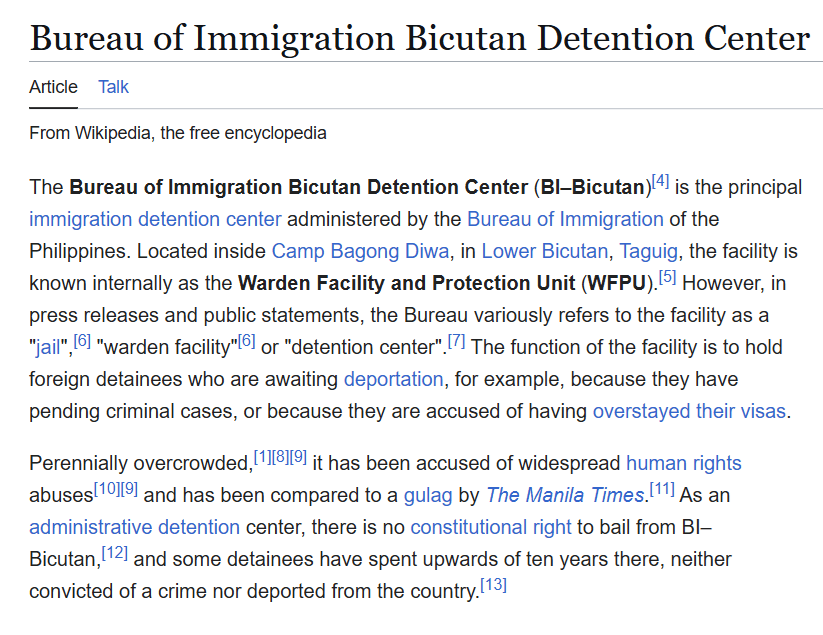
Task: Open citation 11 after The Manila Times
Action: click(x=662, y=489)
